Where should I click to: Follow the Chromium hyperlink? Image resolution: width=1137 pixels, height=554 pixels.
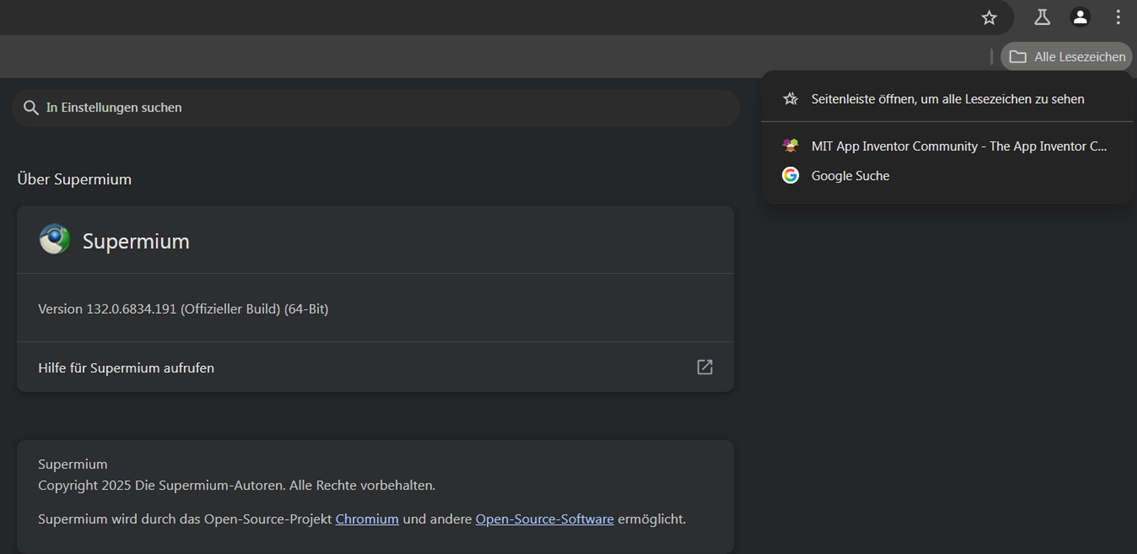coord(367,519)
